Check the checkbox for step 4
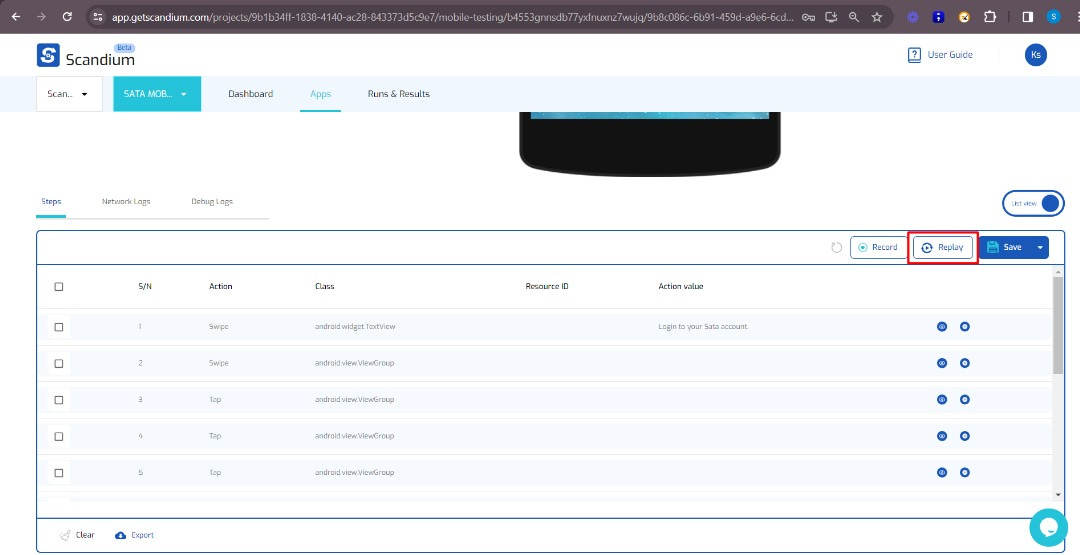The height and width of the screenshot is (555, 1080). coord(59,437)
